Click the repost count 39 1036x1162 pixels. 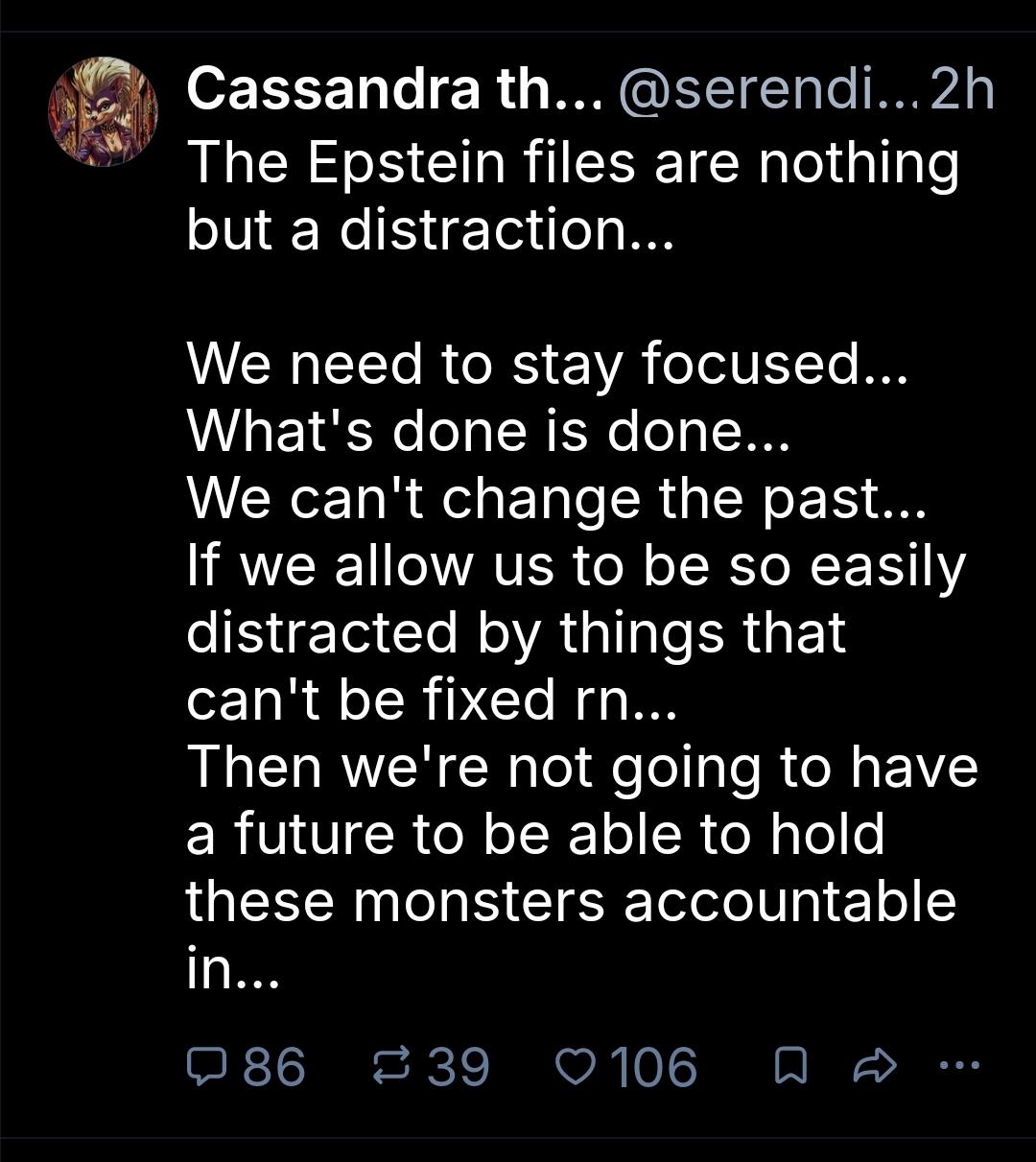pos(458,1066)
